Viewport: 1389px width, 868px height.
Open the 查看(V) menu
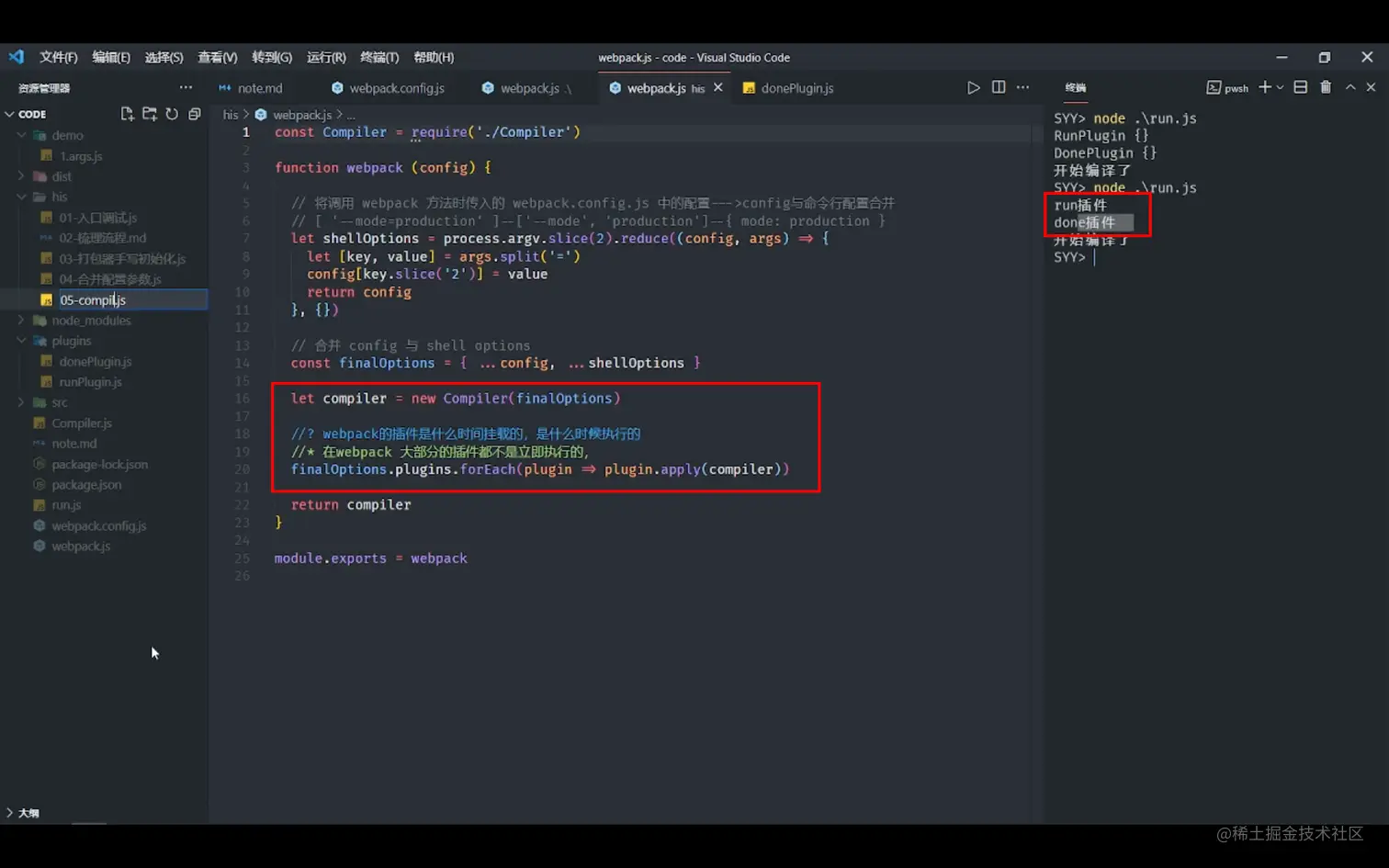[x=218, y=57]
